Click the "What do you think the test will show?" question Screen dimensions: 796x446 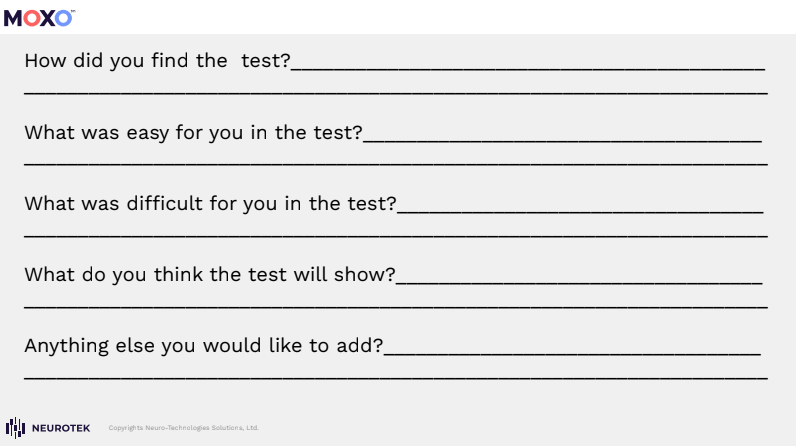click(210, 275)
